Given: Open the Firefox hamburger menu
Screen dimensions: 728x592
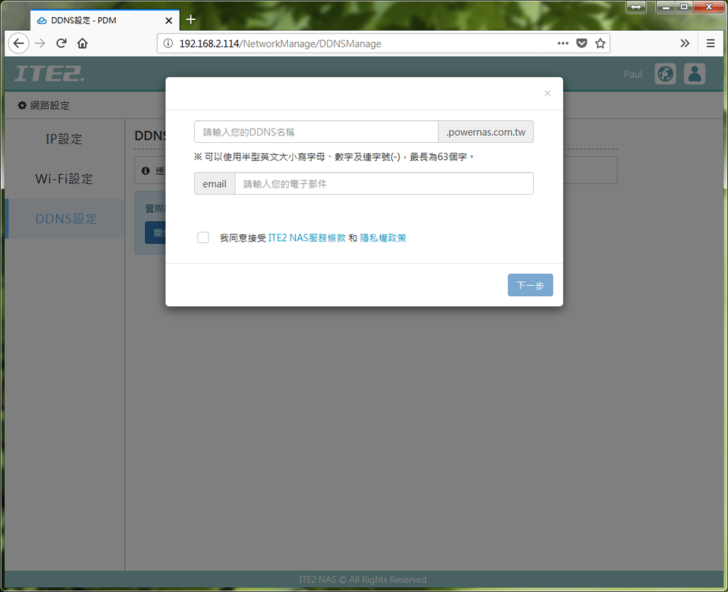Looking at the screenshot, I should pos(710,43).
